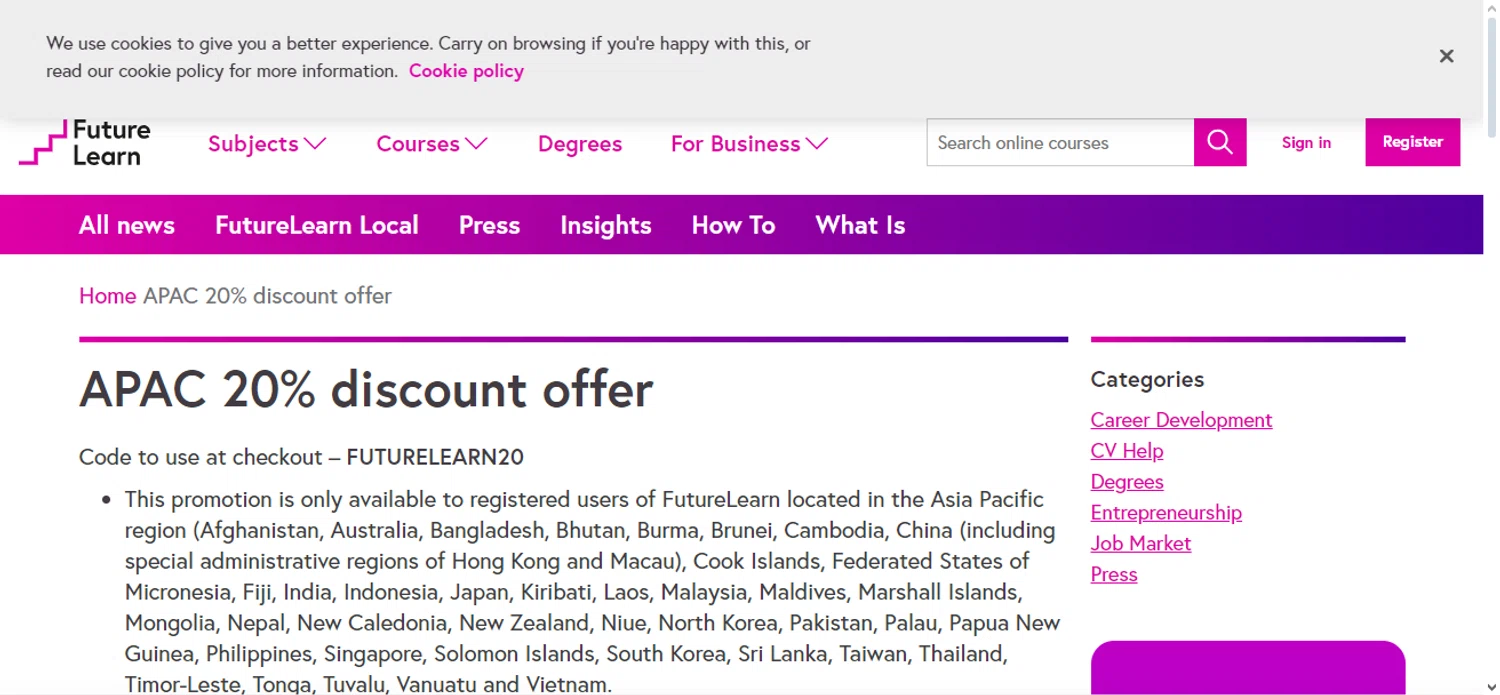Dismiss the cookie banner with the X
Image resolution: width=1500 pixels, height=695 pixels.
click(1446, 56)
